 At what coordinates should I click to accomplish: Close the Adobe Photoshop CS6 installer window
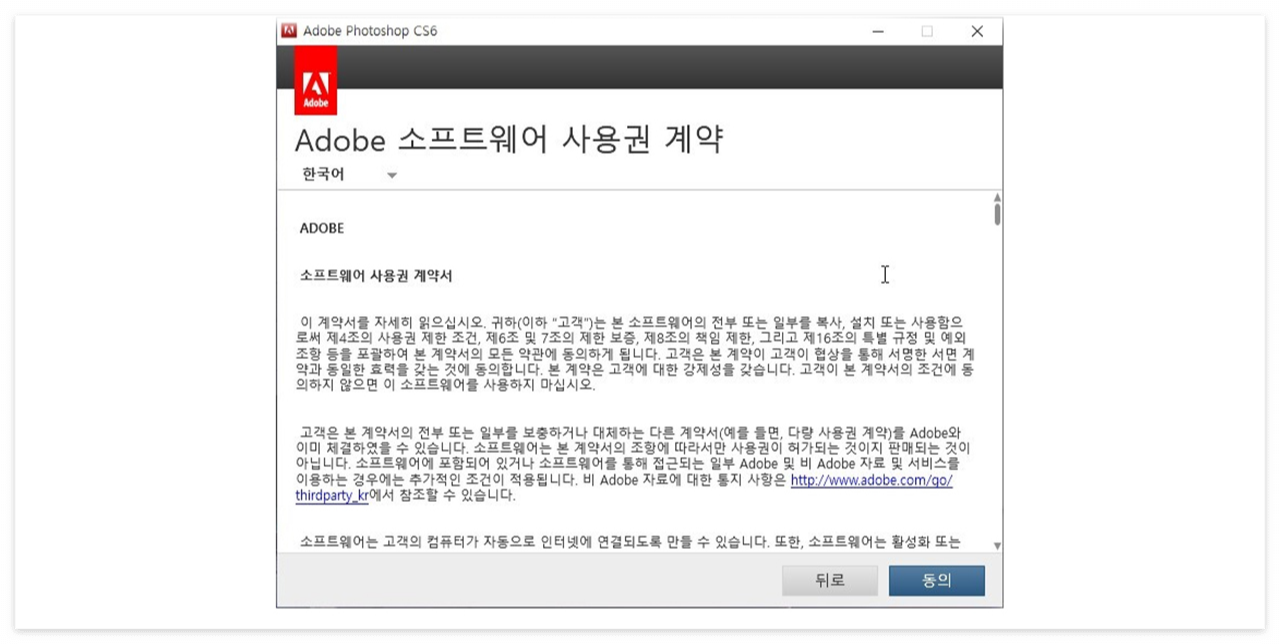pyautogui.click(x=977, y=31)
